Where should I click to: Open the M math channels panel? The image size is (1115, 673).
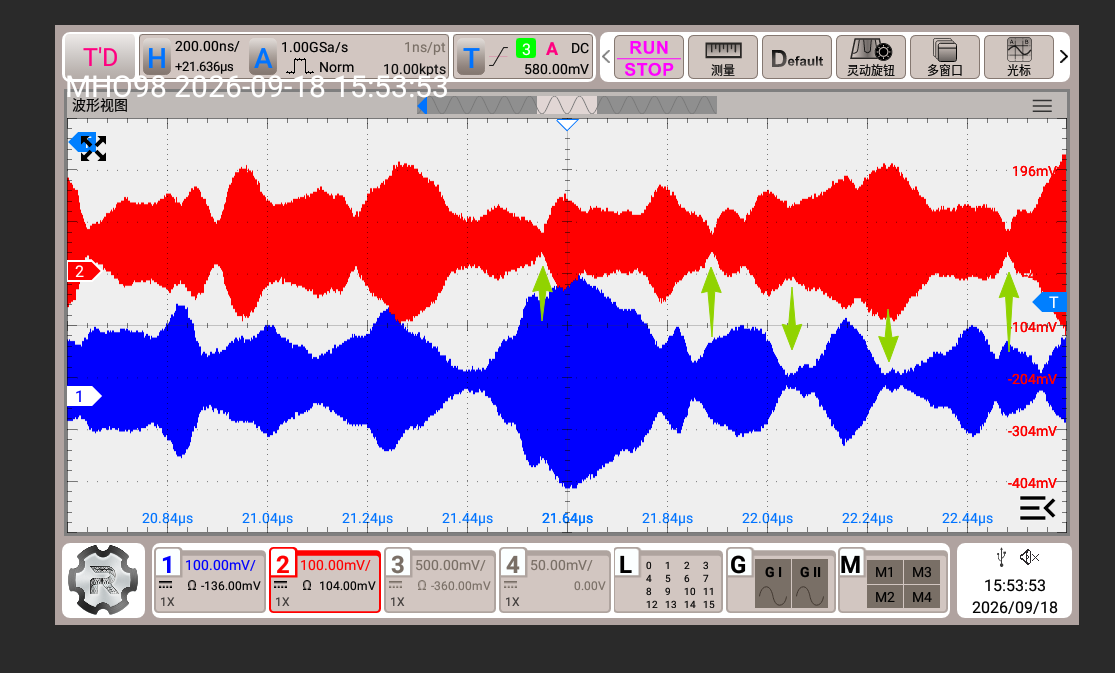click(x=850, y=565)
